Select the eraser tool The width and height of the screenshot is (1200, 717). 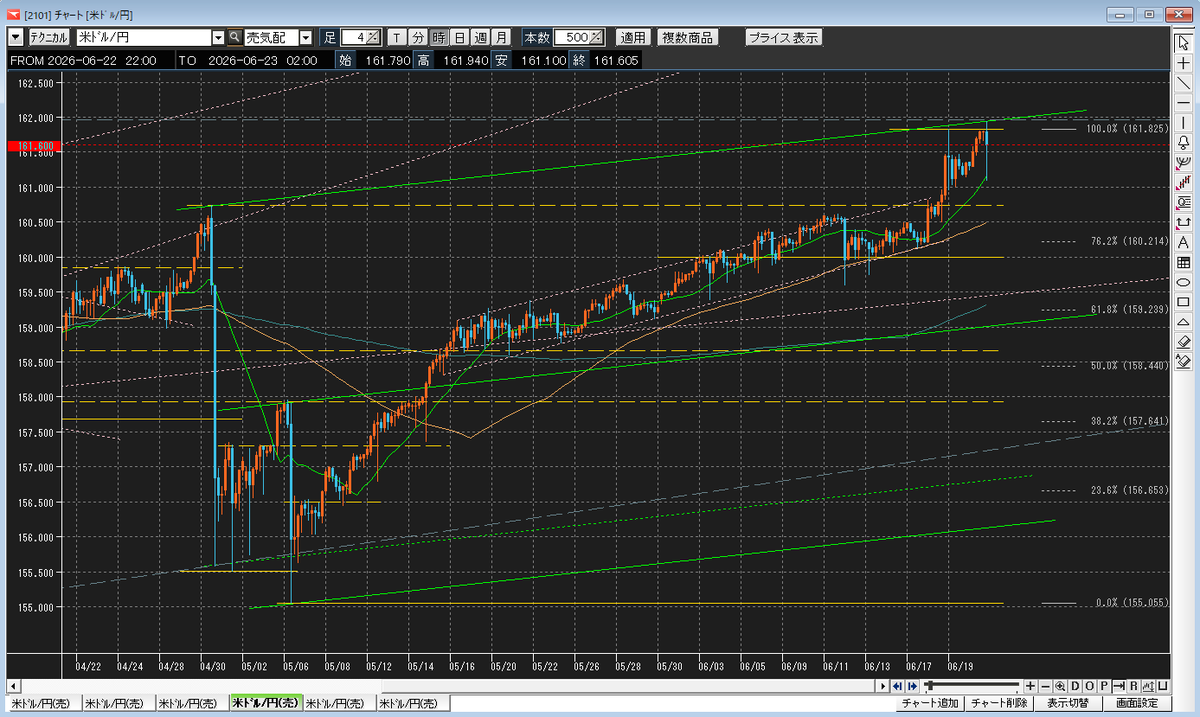(x=1183, y=341)
